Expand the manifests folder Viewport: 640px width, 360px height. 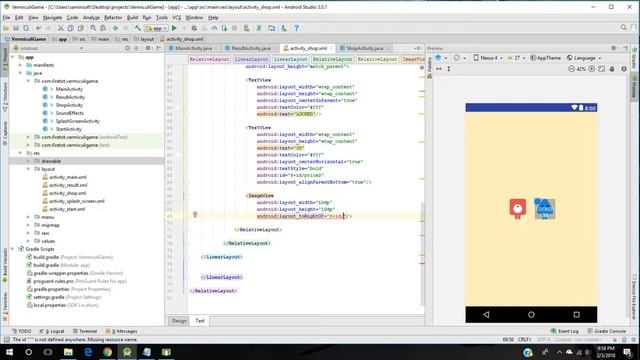20,65
